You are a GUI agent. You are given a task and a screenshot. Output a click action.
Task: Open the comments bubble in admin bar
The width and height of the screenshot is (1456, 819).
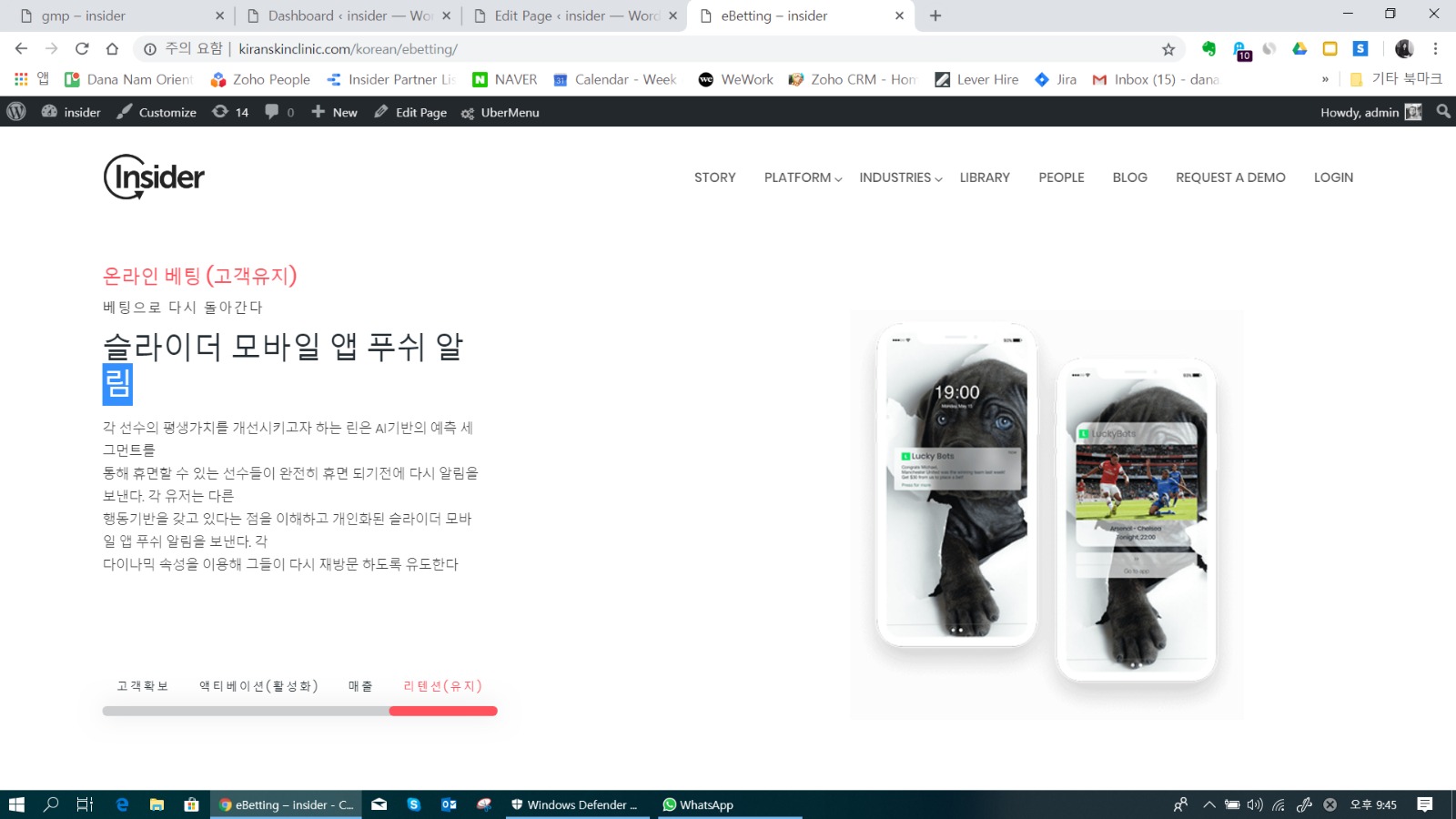pos(278,112)
